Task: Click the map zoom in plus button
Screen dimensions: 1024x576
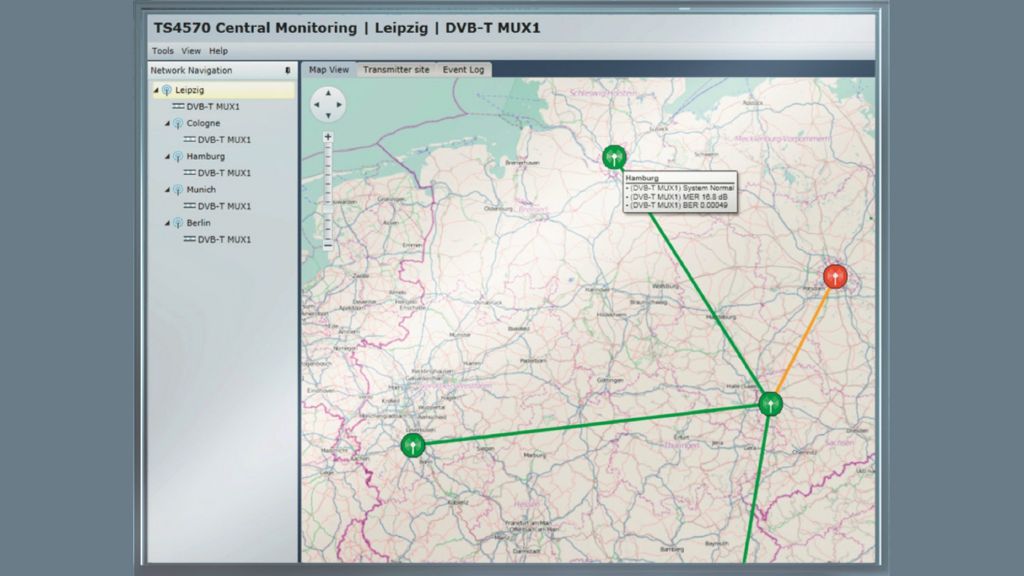Action: coord(328,136)
